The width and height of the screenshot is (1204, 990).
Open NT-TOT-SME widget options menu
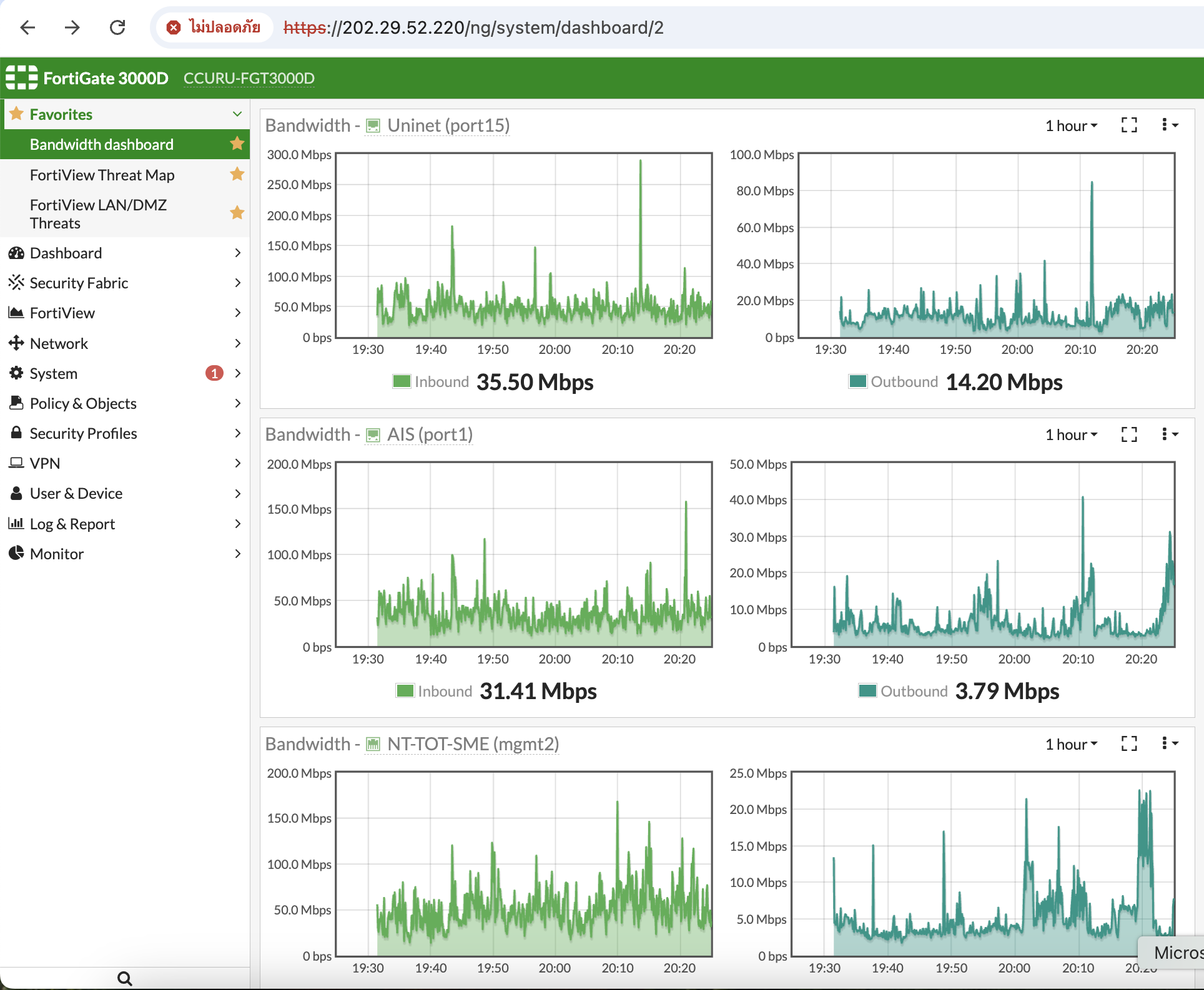click(x=1170, y=743)
